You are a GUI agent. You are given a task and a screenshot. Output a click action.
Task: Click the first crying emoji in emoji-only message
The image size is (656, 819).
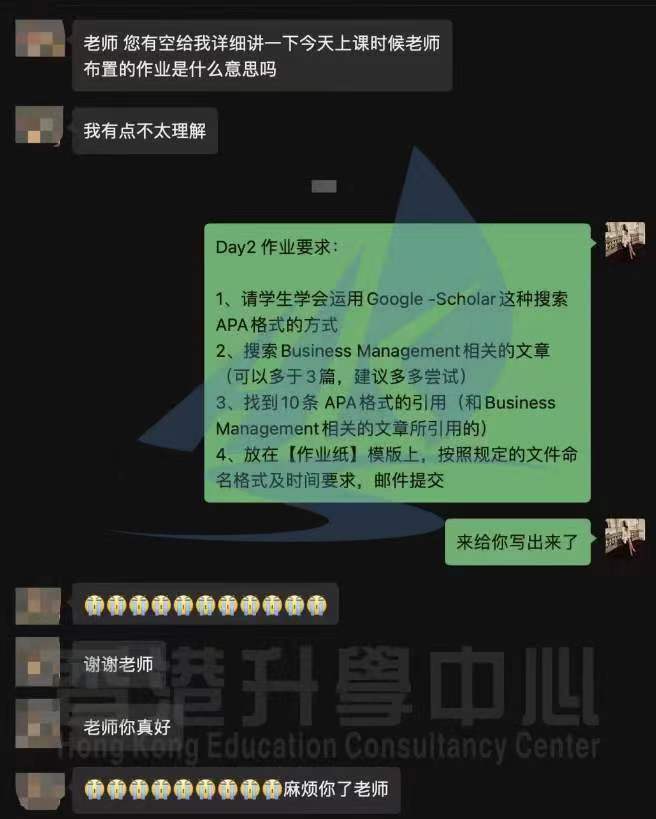[x=95, y=605]
